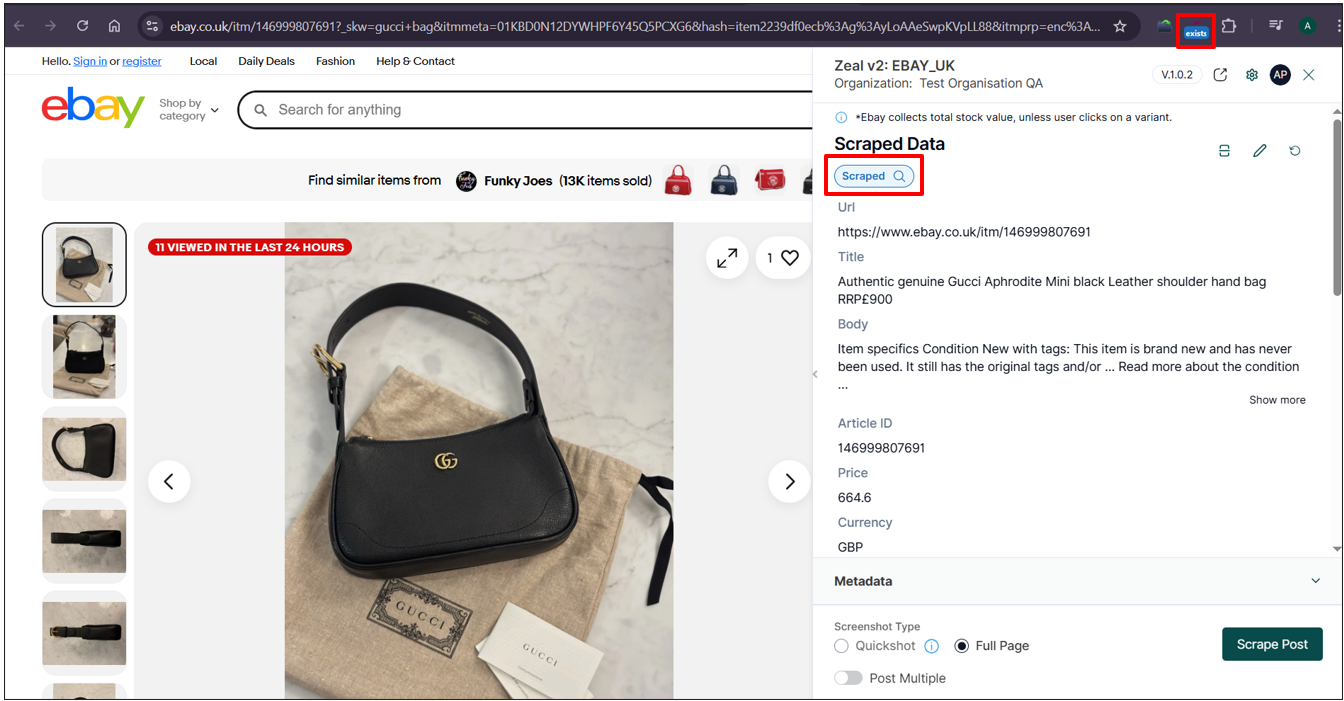The width and height of the screenshot is (1344, 701).
Task: Open the Zeal 'exists' extension icon
Action: click(1196, 30)
